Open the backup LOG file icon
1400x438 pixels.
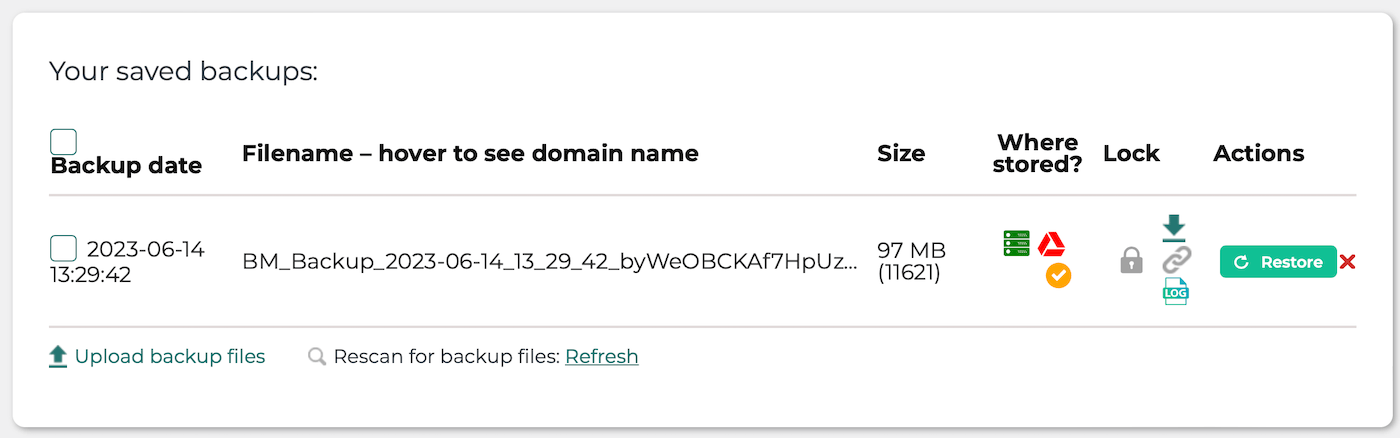point(1175,292)
